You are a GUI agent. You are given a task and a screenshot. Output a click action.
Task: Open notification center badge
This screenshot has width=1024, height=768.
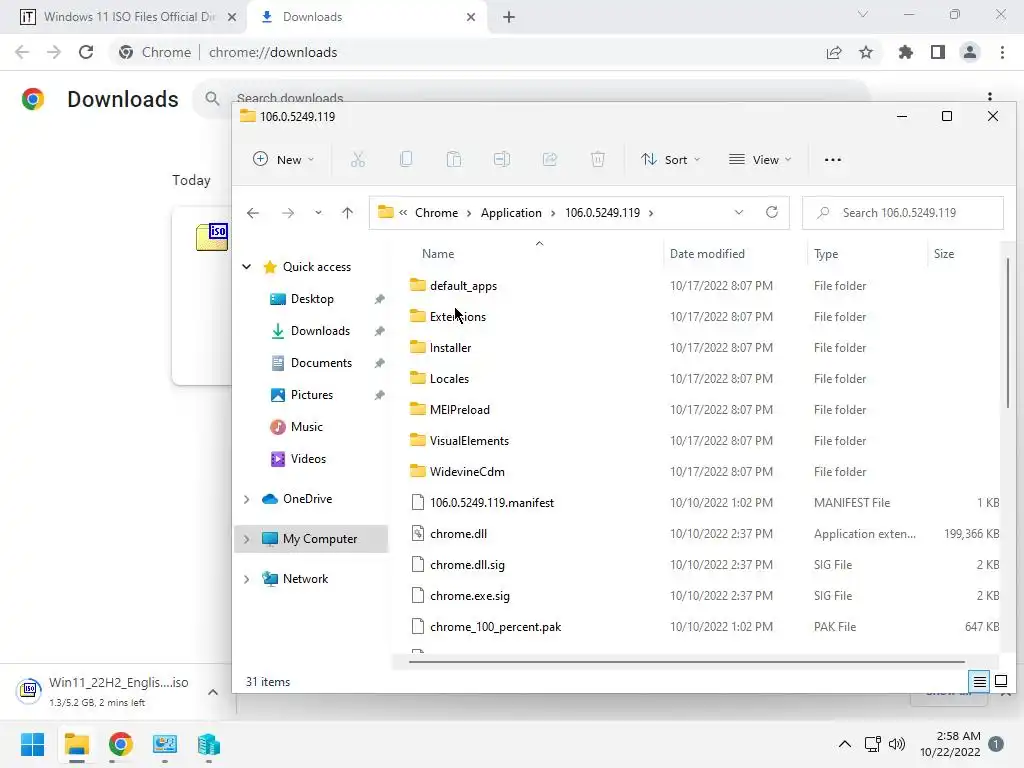[x=996, y=744]
